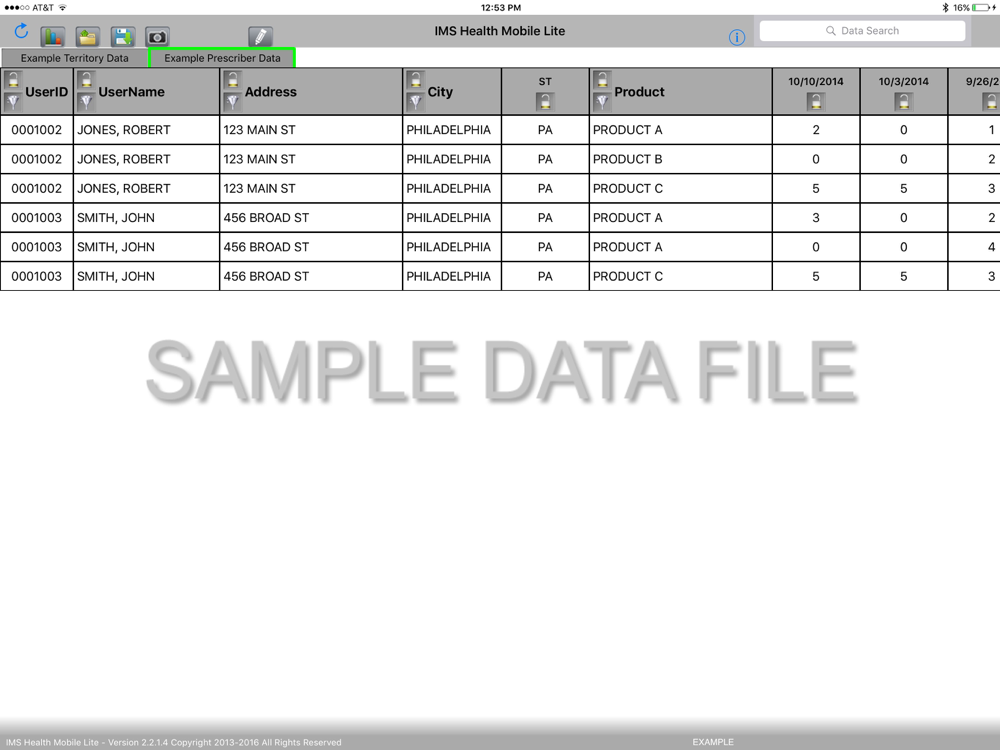This screenshot has width=1000, height=750.
Task: Toggle the lock on the UserName column
Action: pos(86,80)
